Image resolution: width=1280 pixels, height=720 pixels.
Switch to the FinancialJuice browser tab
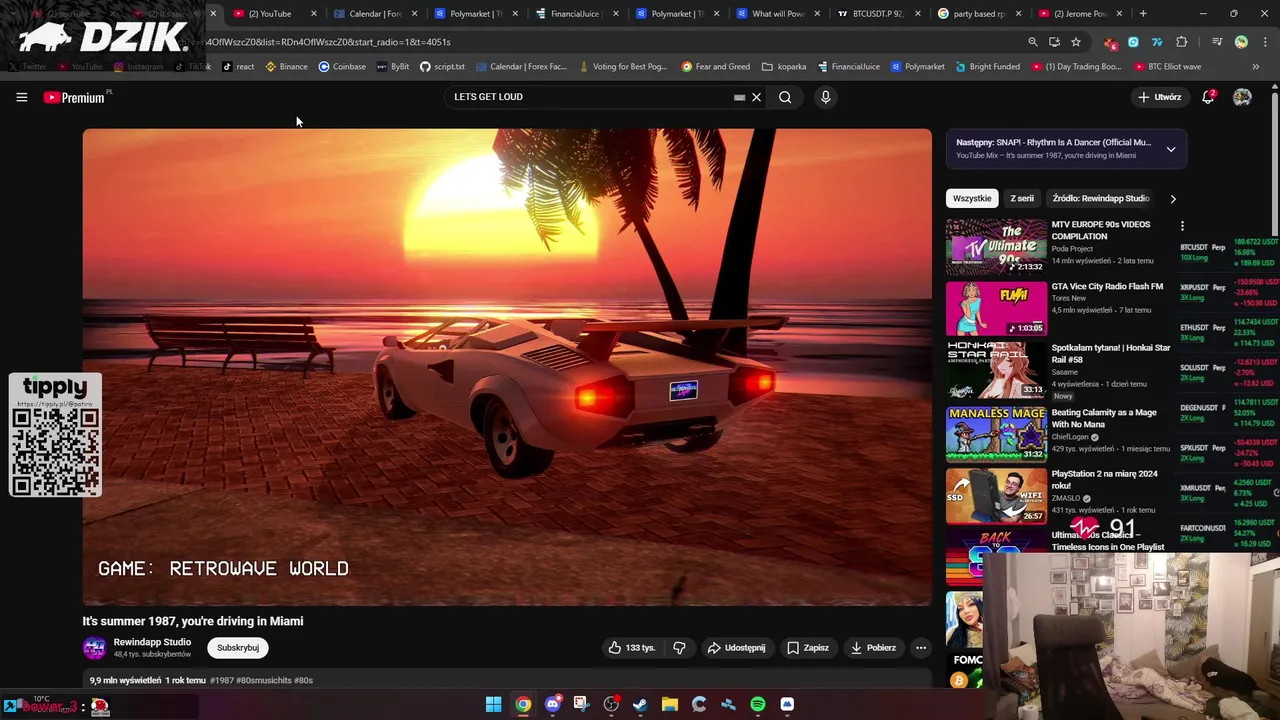click(x=578, y=13)
